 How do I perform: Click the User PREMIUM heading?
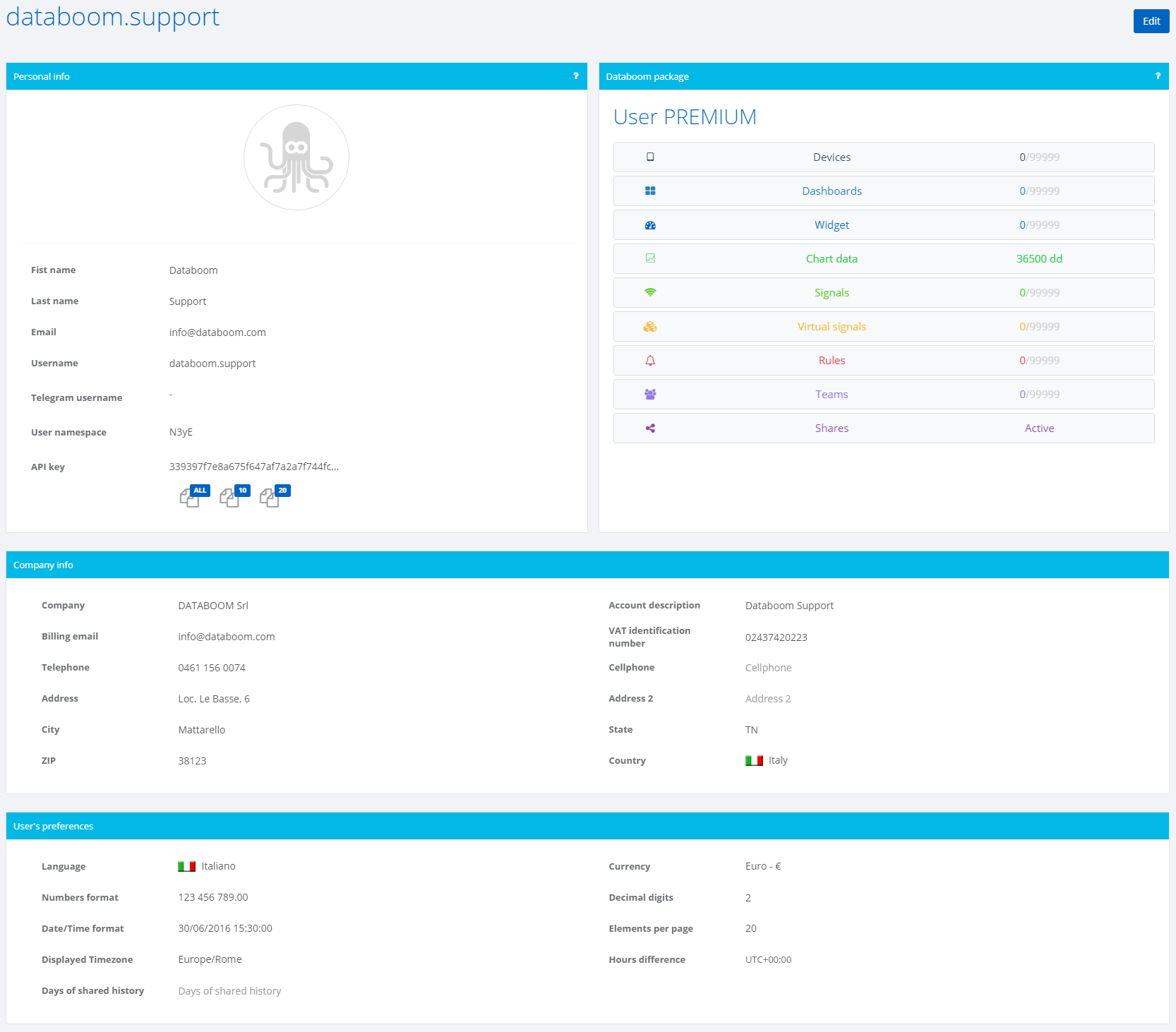pos(685,117)
